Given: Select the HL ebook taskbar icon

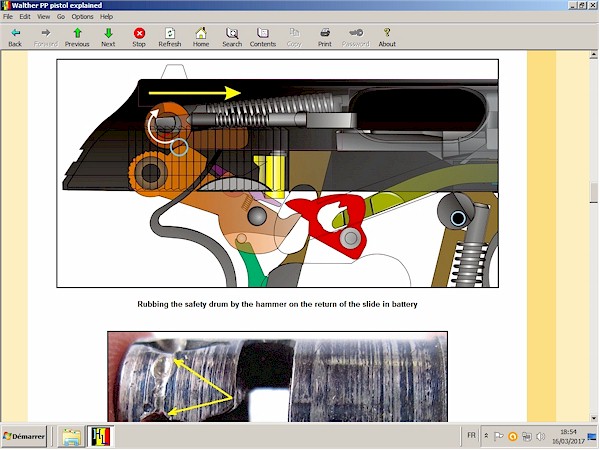Looking at the screenshot, I should 101,437.
